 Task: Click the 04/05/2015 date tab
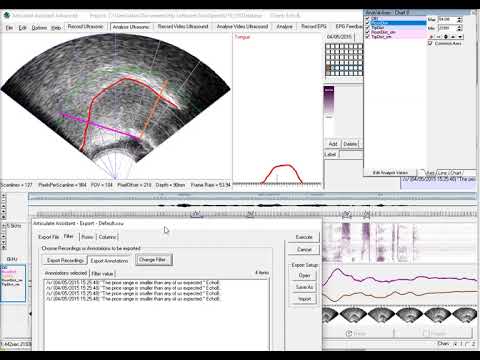(x=339, y=37)
